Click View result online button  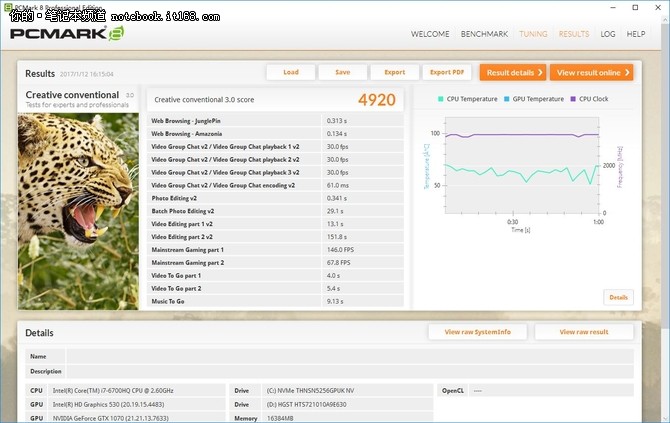[591, 72]
